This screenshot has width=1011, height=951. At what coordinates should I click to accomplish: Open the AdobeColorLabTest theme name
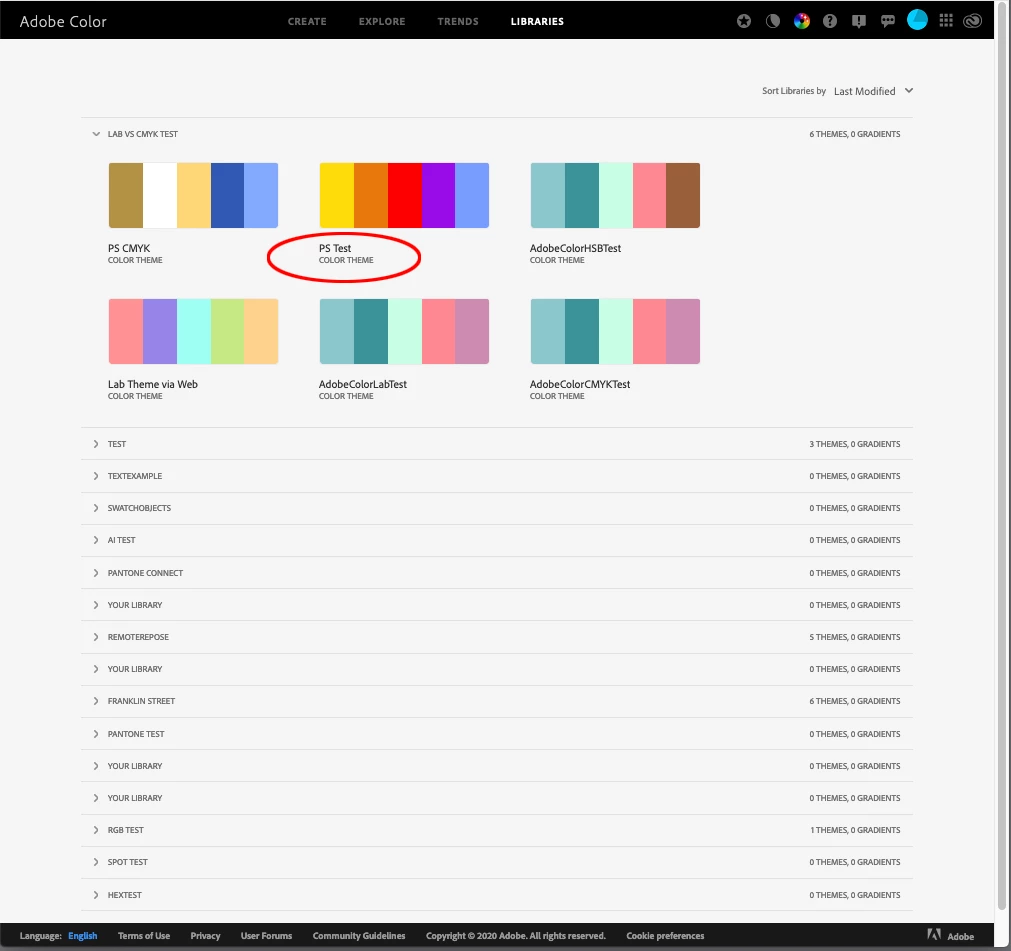[362, 384]
